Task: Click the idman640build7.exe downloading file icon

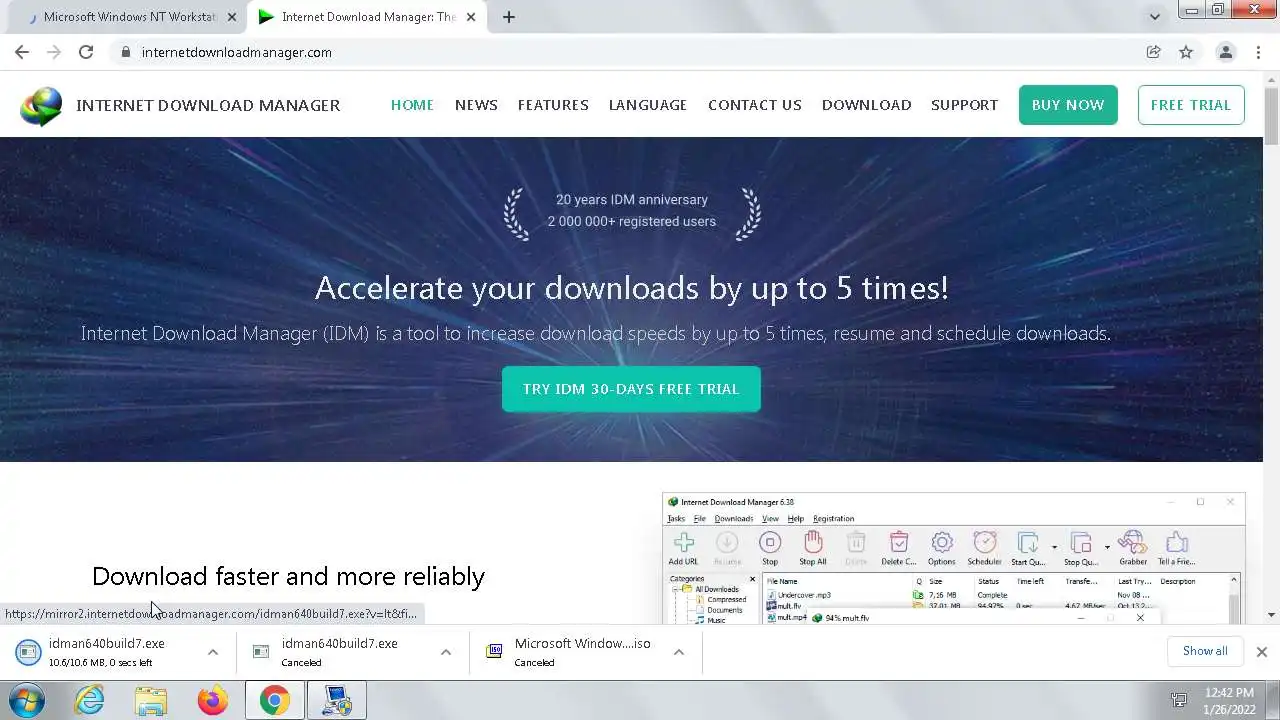Action: coord(28,652)
